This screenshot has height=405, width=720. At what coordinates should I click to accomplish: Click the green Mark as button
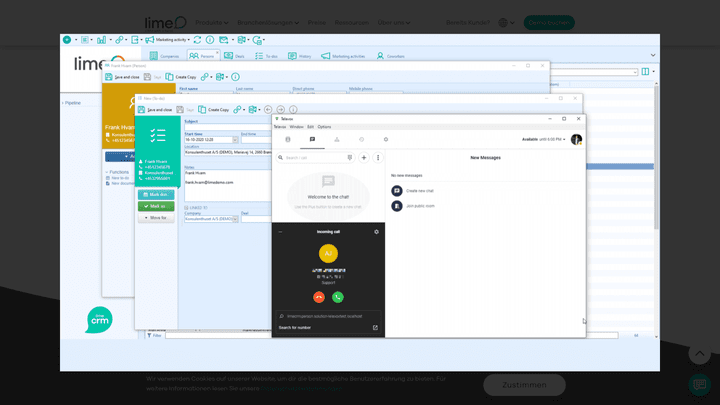point(156,206)
